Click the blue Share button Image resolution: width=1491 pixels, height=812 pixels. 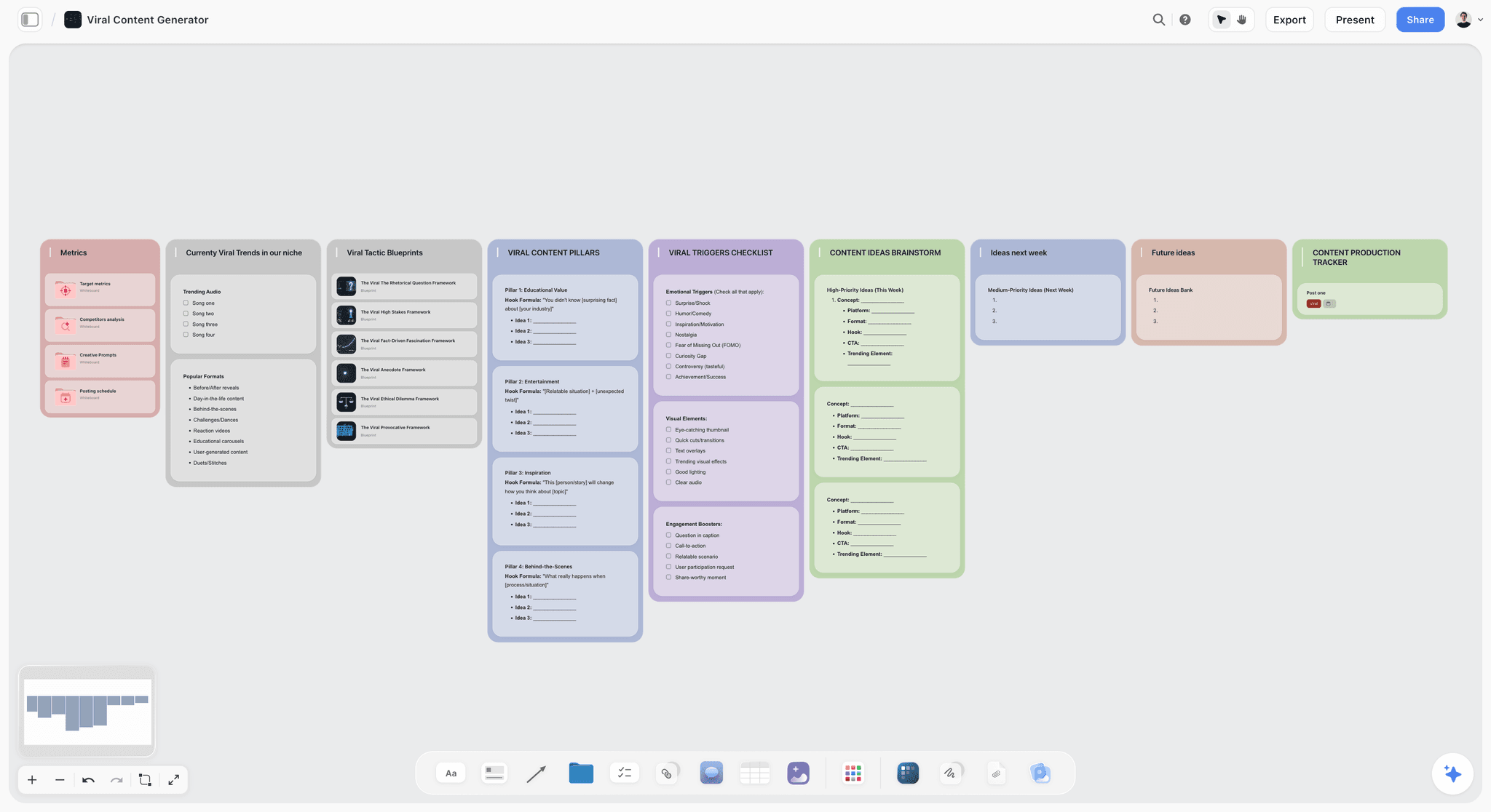[x=1420, y=20]
